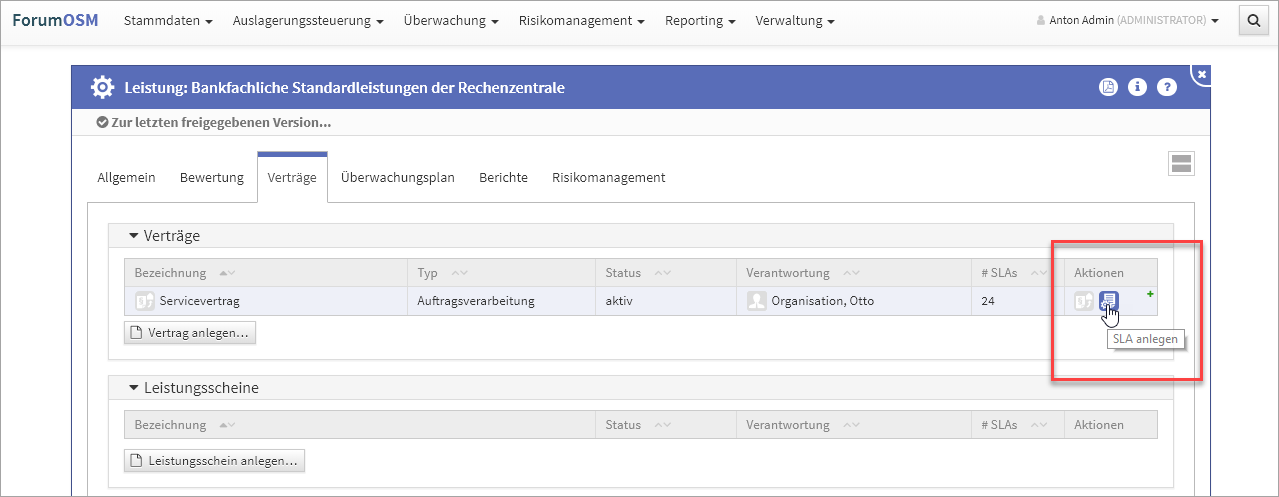
Task: Export the Leistung as PDF
Action: (1108, 88)
